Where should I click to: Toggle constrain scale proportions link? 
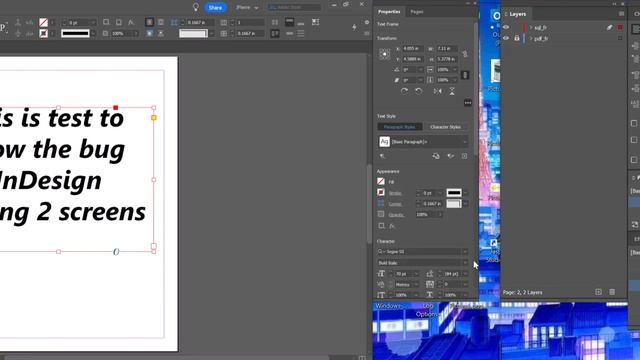tap(465, 75)
